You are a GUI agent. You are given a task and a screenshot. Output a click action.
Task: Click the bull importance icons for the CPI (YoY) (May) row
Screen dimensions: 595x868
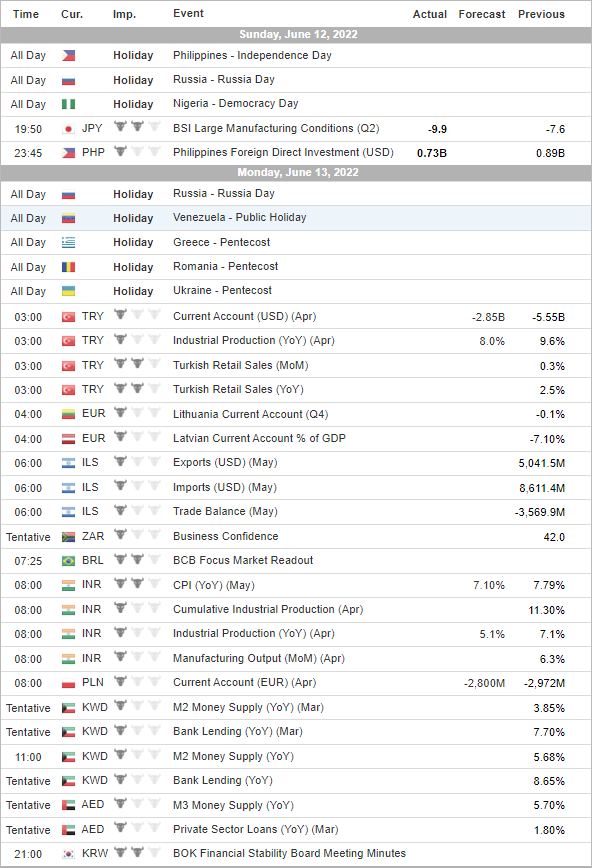coord(137,583)
